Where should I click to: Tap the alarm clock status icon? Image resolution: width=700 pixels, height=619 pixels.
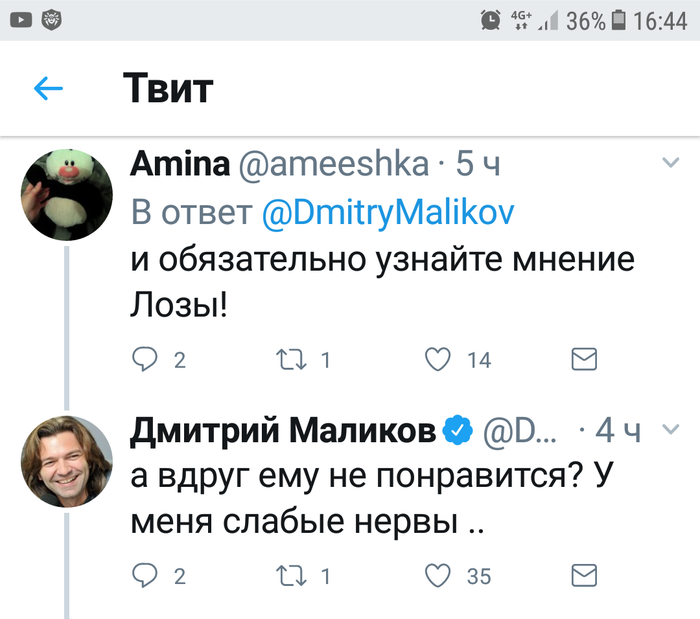point(491,19)
